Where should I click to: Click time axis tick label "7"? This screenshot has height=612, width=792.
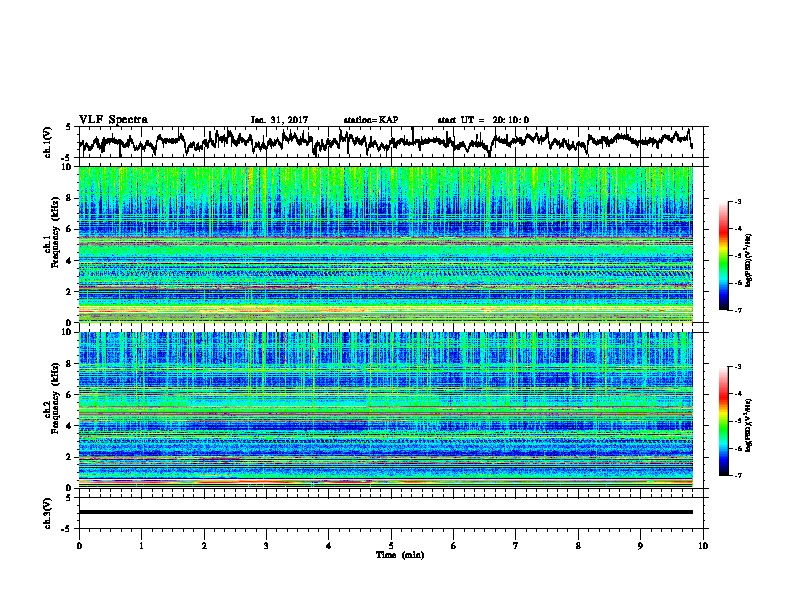pos(516,546)
